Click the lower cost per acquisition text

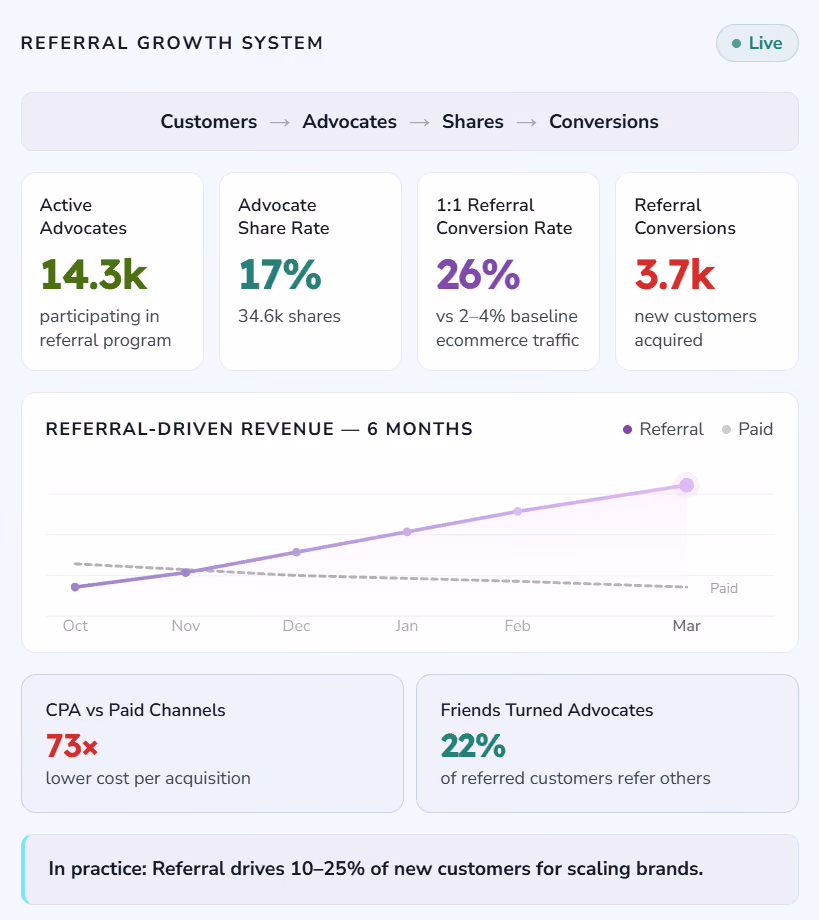pos(148,778)
